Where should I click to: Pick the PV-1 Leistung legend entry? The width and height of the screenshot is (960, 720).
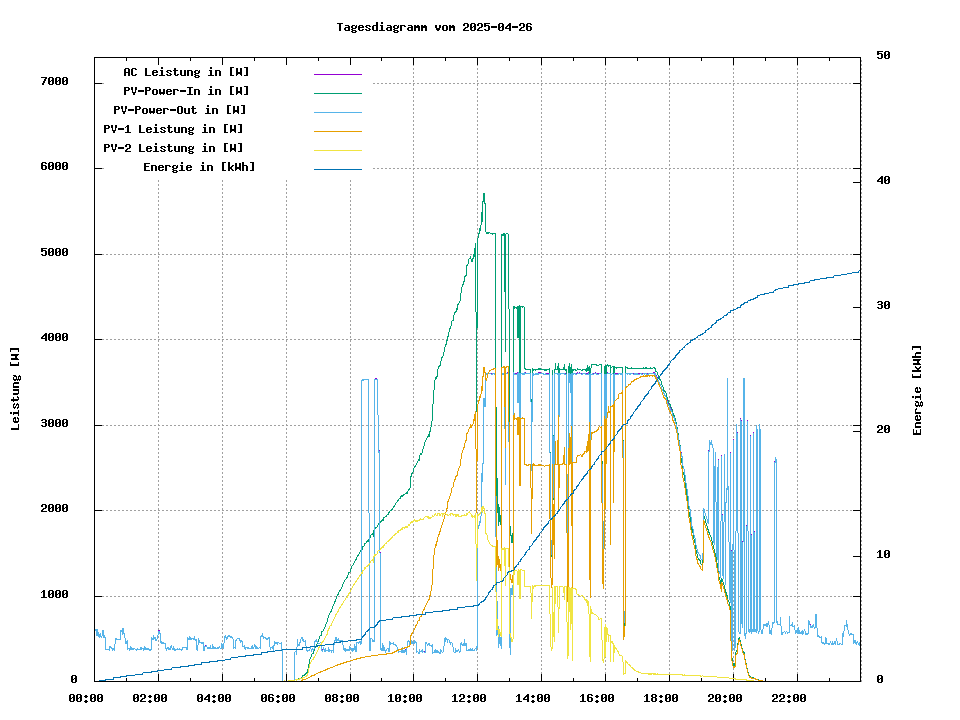click(x=173, y=129)
